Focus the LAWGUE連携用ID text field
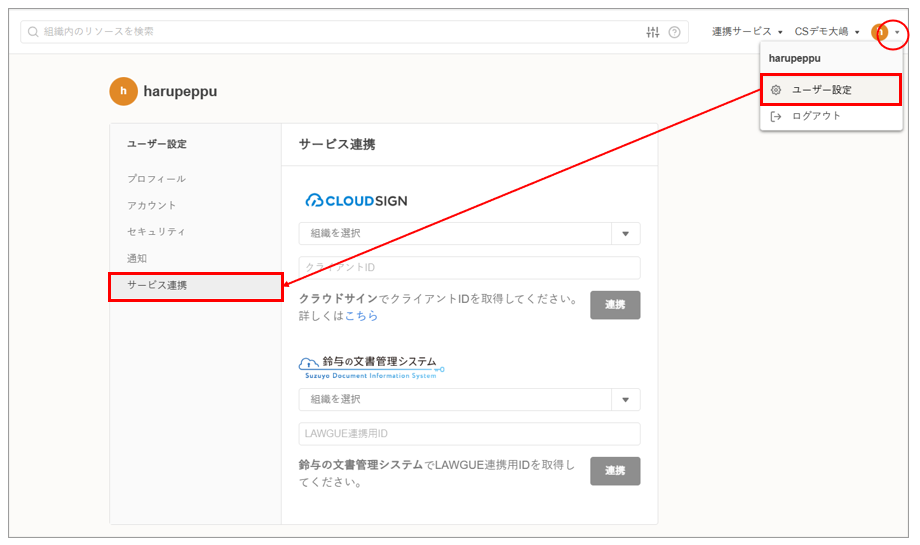 click(468, 434)
